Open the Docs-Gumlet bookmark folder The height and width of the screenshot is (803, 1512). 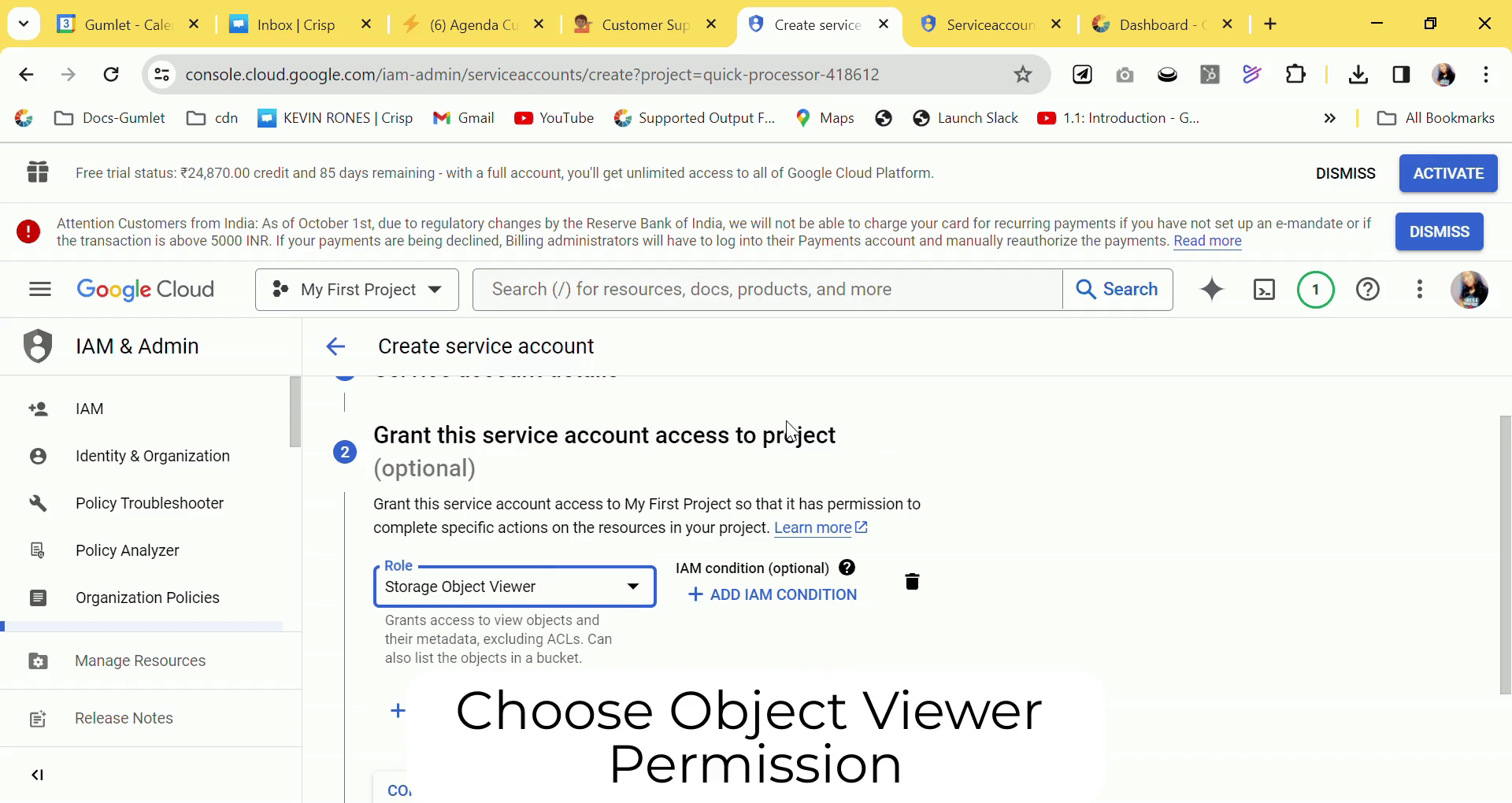click(x=109, y=118)
